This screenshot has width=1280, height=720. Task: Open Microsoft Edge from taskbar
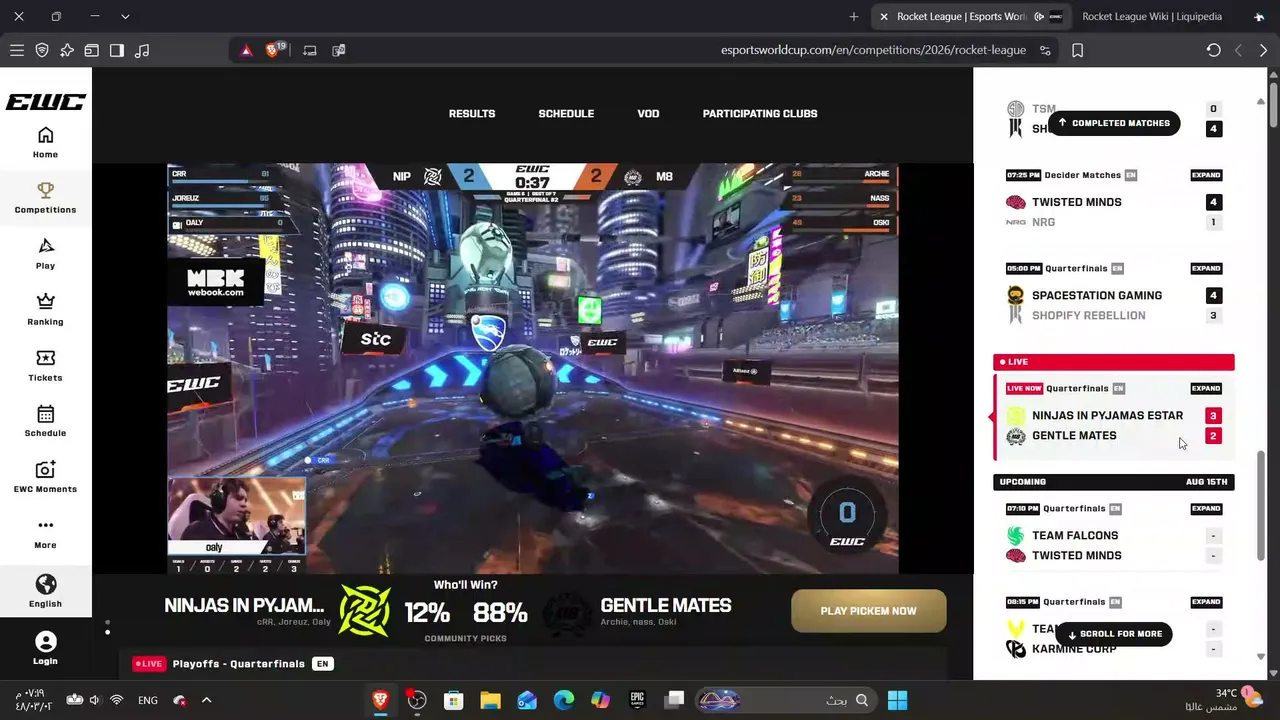pos(564,700)
